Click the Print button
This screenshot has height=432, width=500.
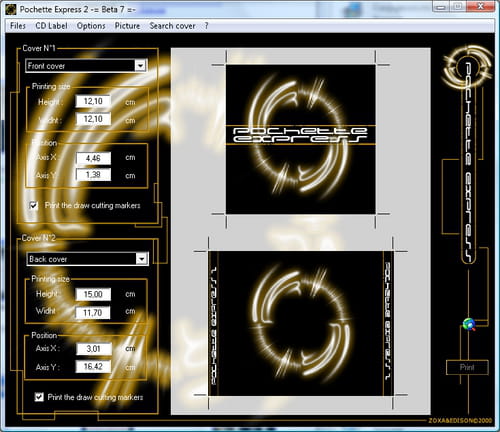pyautogui.click(x=467, y=367)
